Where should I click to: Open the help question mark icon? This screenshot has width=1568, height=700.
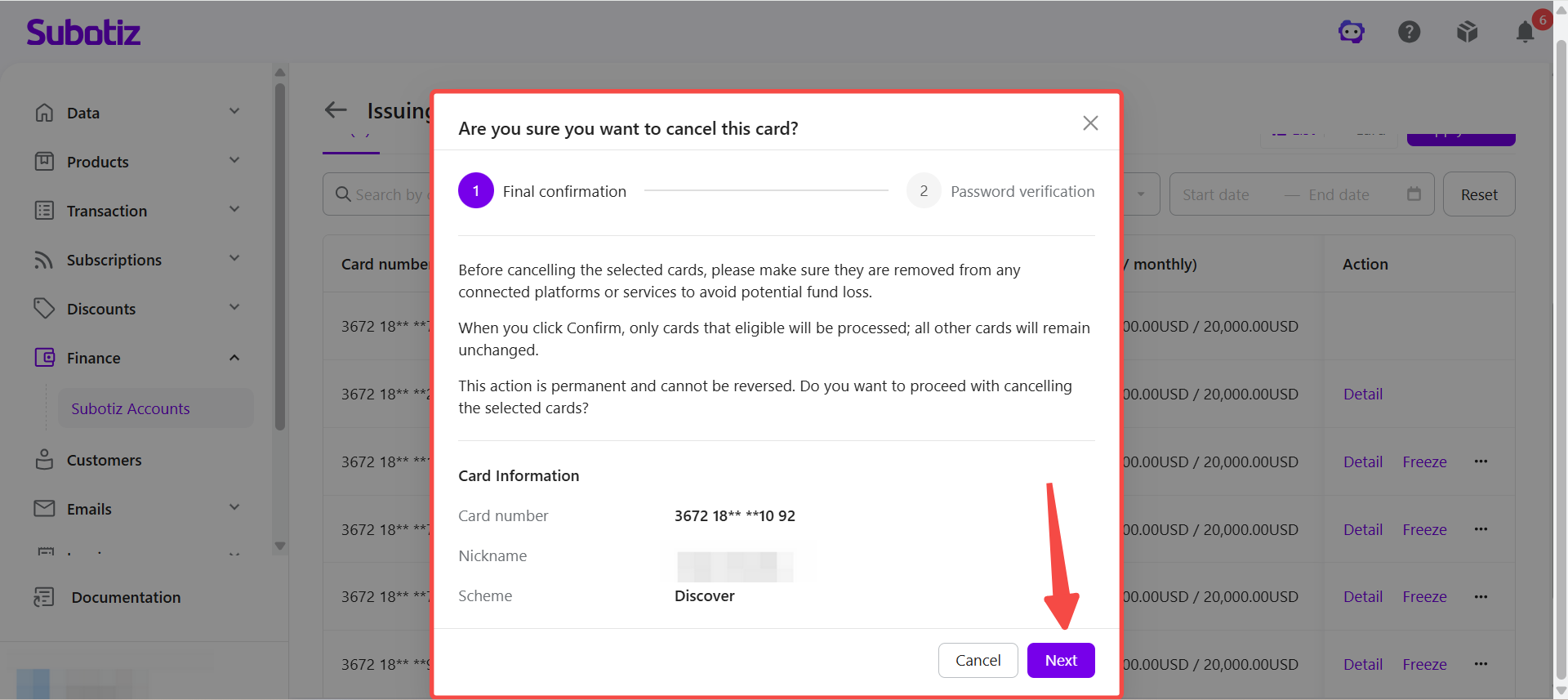coord(1410,32)
